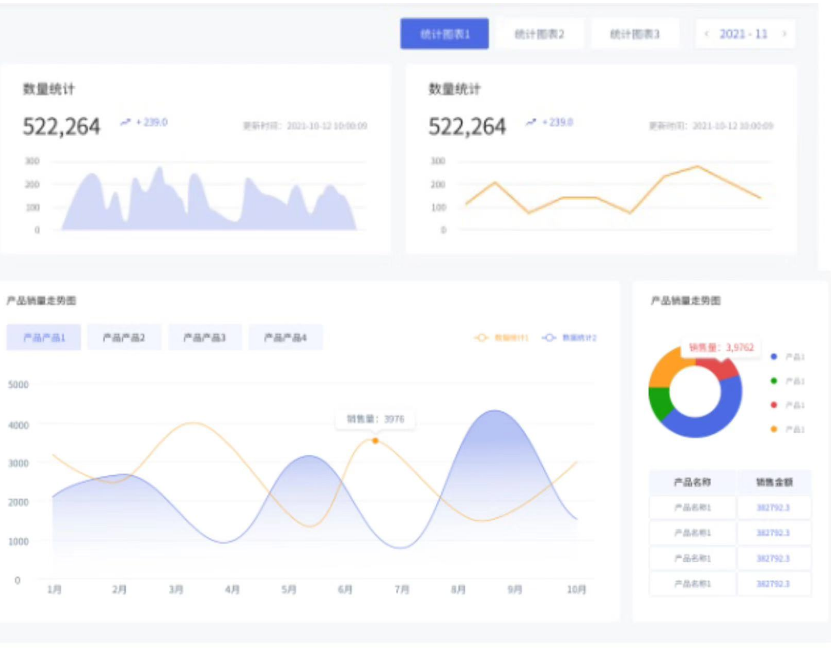Click the previous month arrow beside 2021-11
838x654 pixels.
point(708,34)
